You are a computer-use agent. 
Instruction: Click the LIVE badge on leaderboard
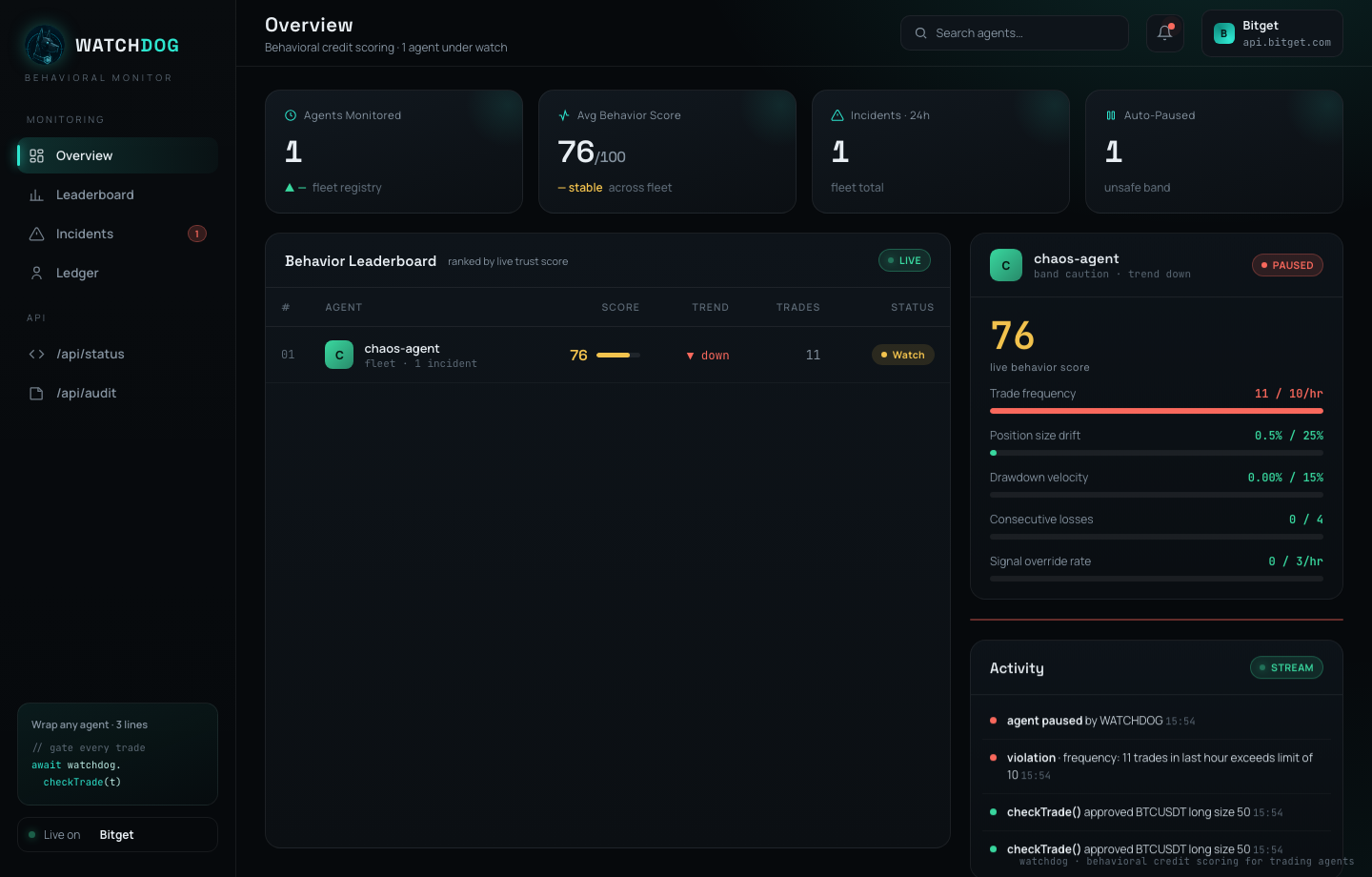[x=904, y=260]
